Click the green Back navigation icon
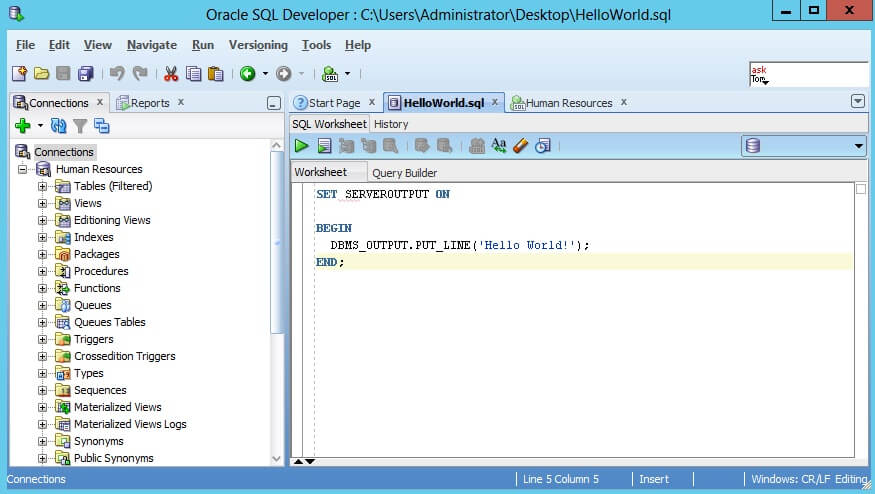The image size is (875, 494). tap(247, 73)
